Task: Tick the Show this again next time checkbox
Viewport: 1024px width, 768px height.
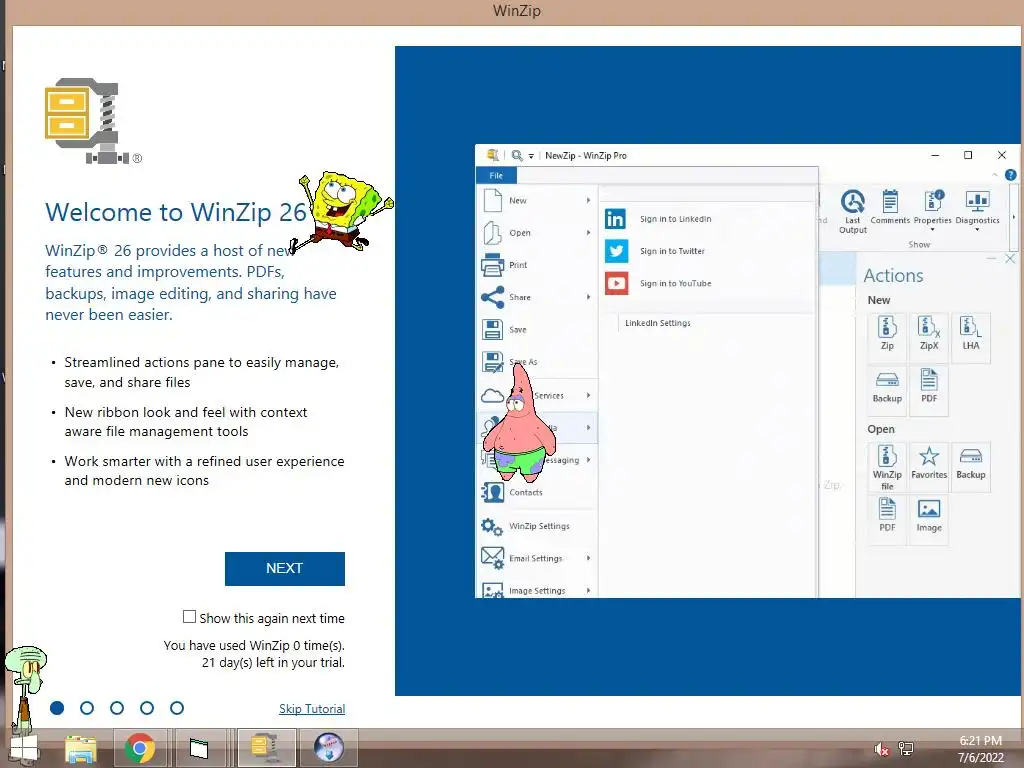Action: [189, 616]
